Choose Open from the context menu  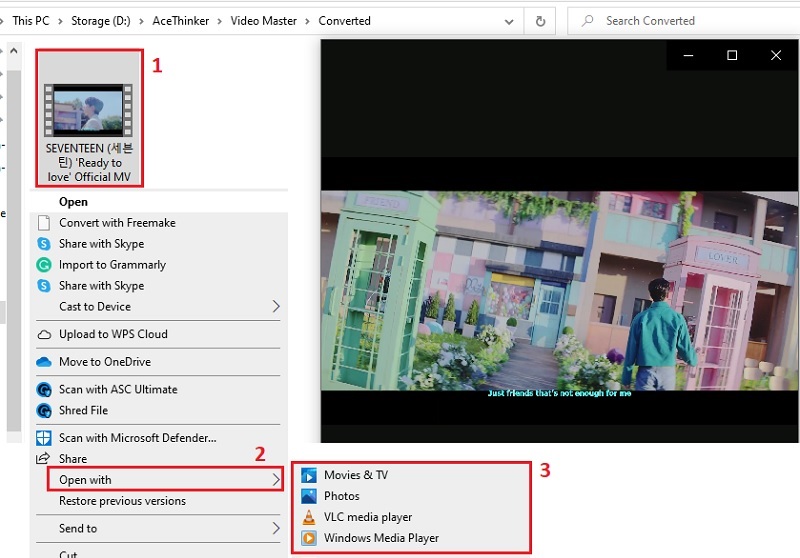(159, 202)
